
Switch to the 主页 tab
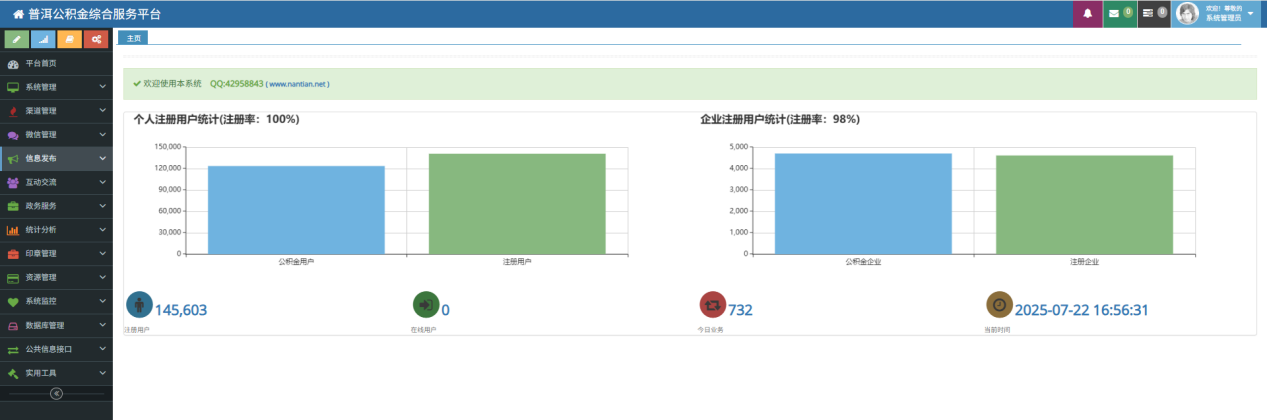coord(133,38)
